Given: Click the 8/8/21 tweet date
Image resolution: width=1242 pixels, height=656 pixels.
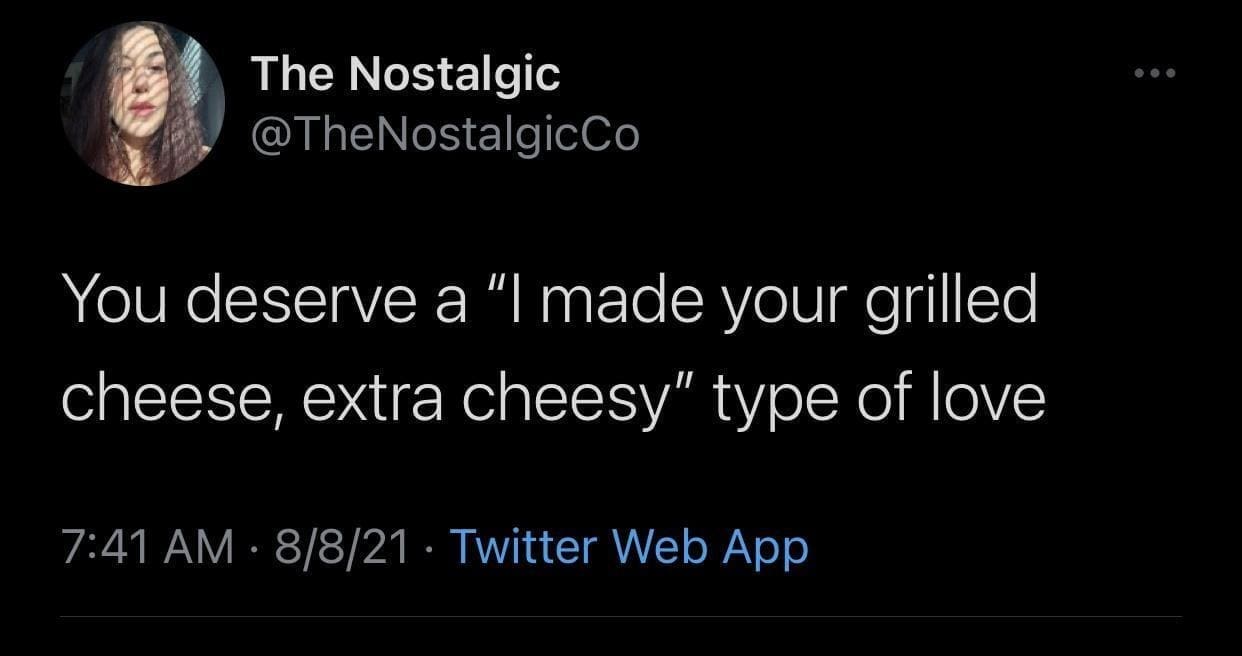Looking at the screenshot, I should click(333, 546).
